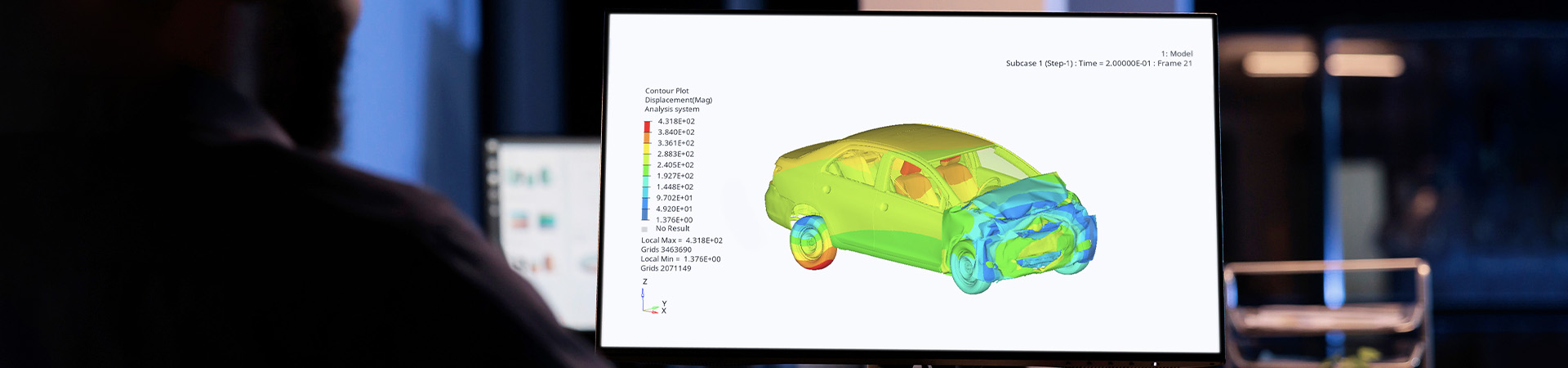1568x368 pixels.
Task: Click the Local Max = 4.318E+02 line
Action: [682, 240]
